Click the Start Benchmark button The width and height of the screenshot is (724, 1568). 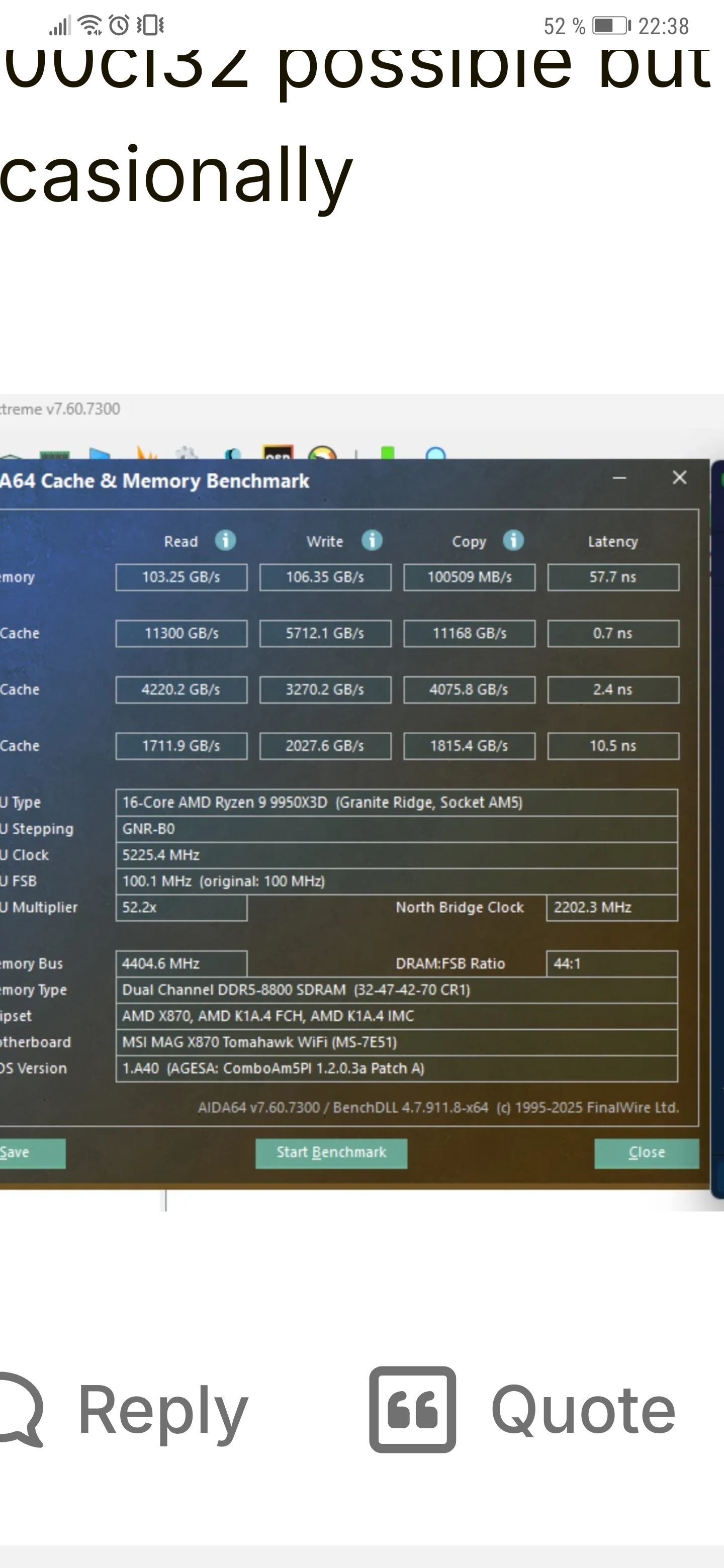pos(331,1153)
